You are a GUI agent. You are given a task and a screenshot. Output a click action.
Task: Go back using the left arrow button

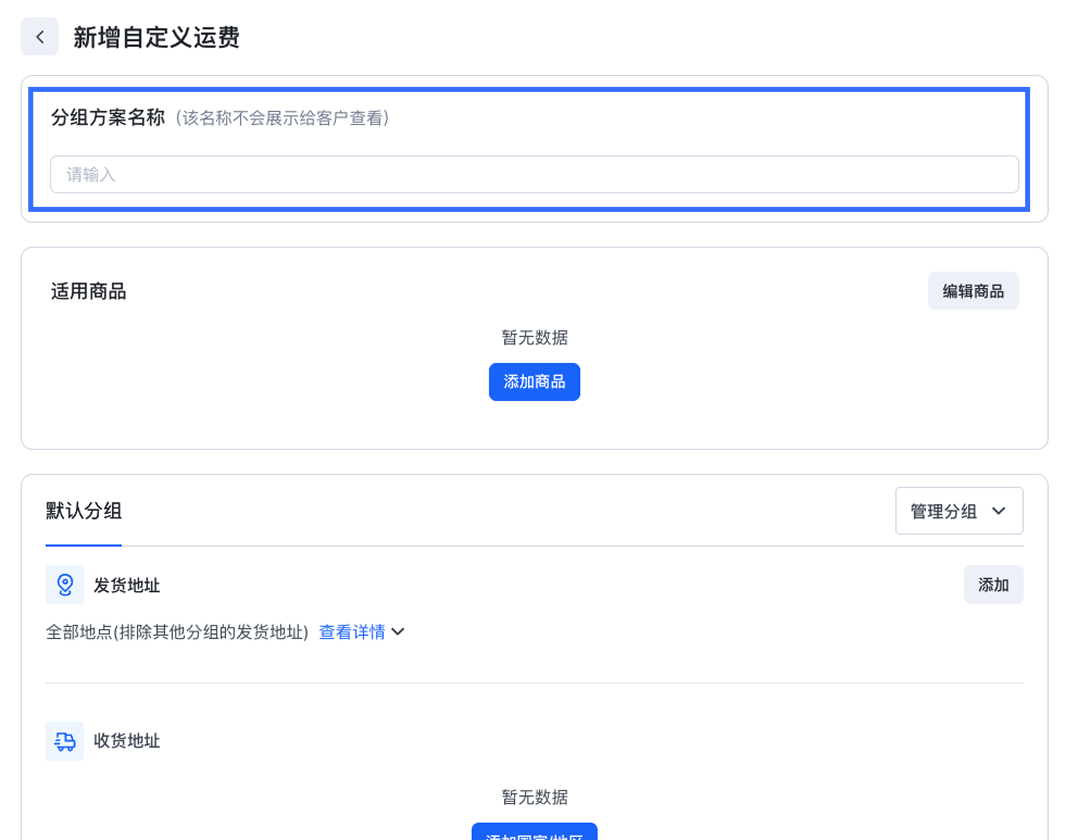(x=40, y=37)
